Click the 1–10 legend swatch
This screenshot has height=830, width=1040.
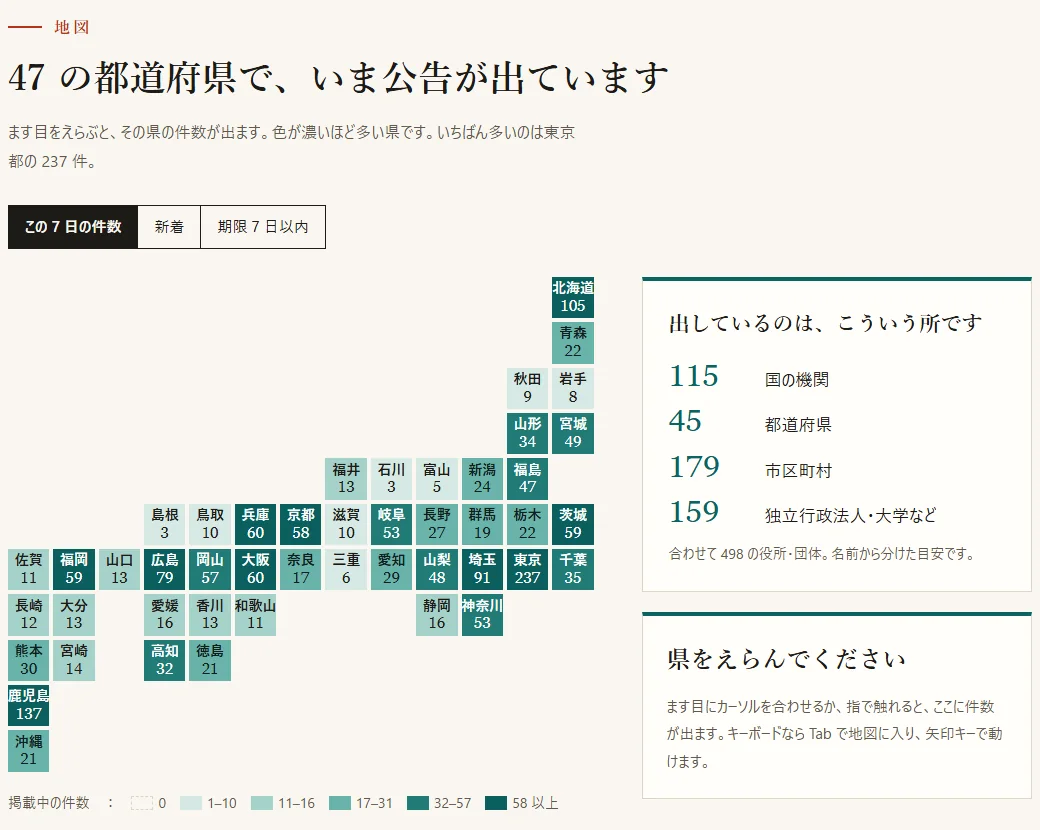point(190,803)
